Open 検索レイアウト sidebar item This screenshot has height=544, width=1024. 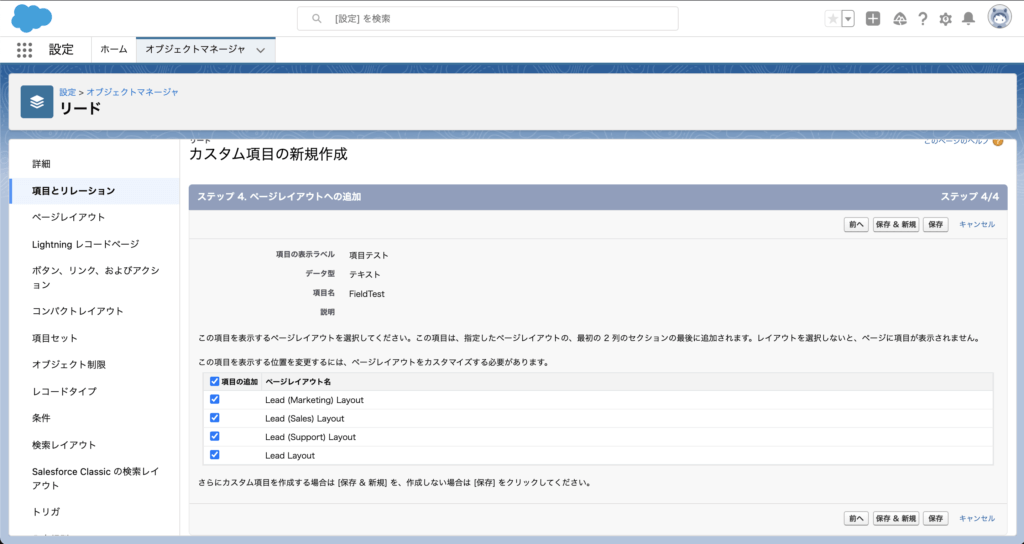64,445
